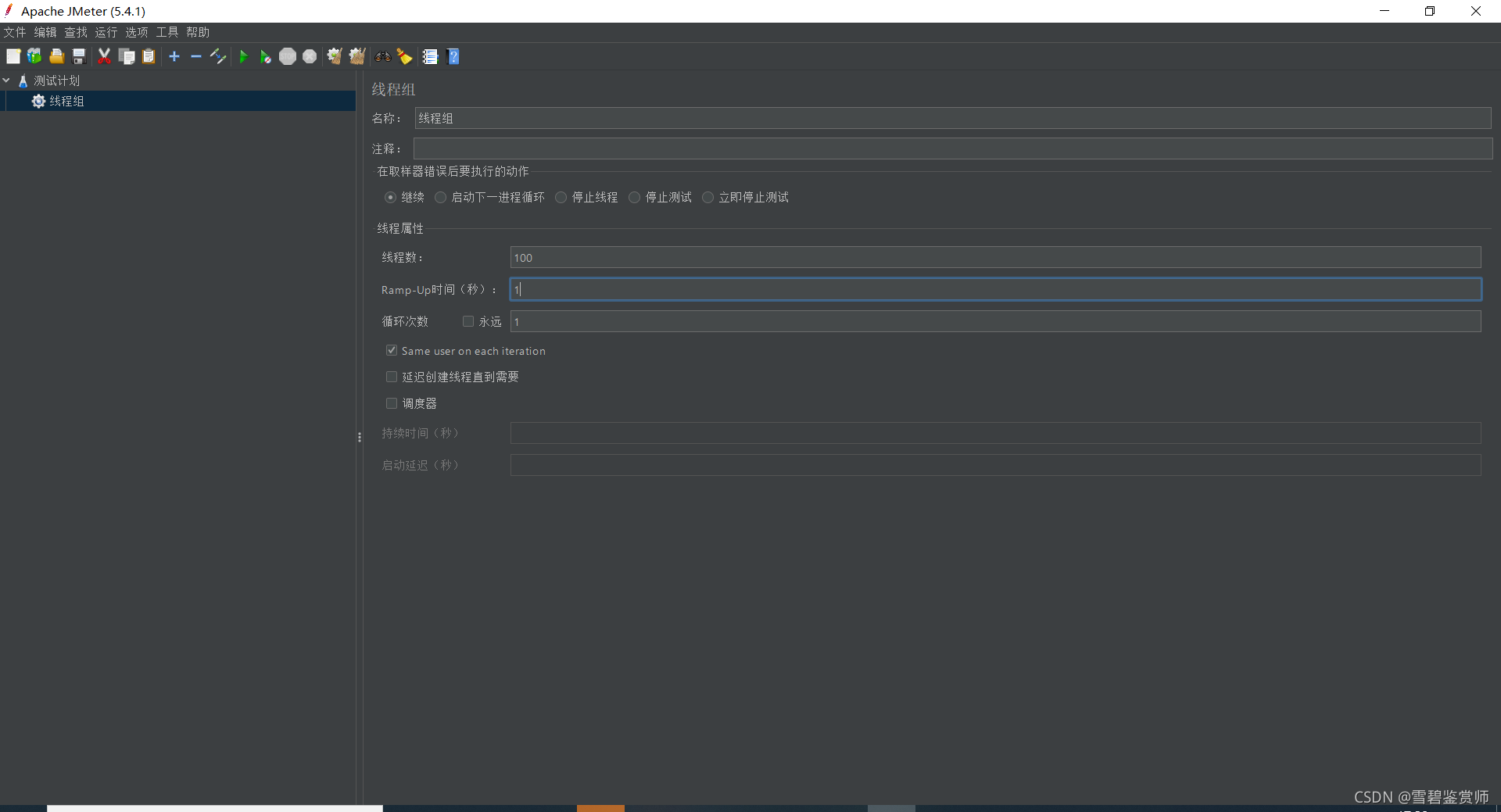The image size is (1501, 812).
Task: Clear all results with double broom icon
Action: pyautogui.click(x=357, y=56)
